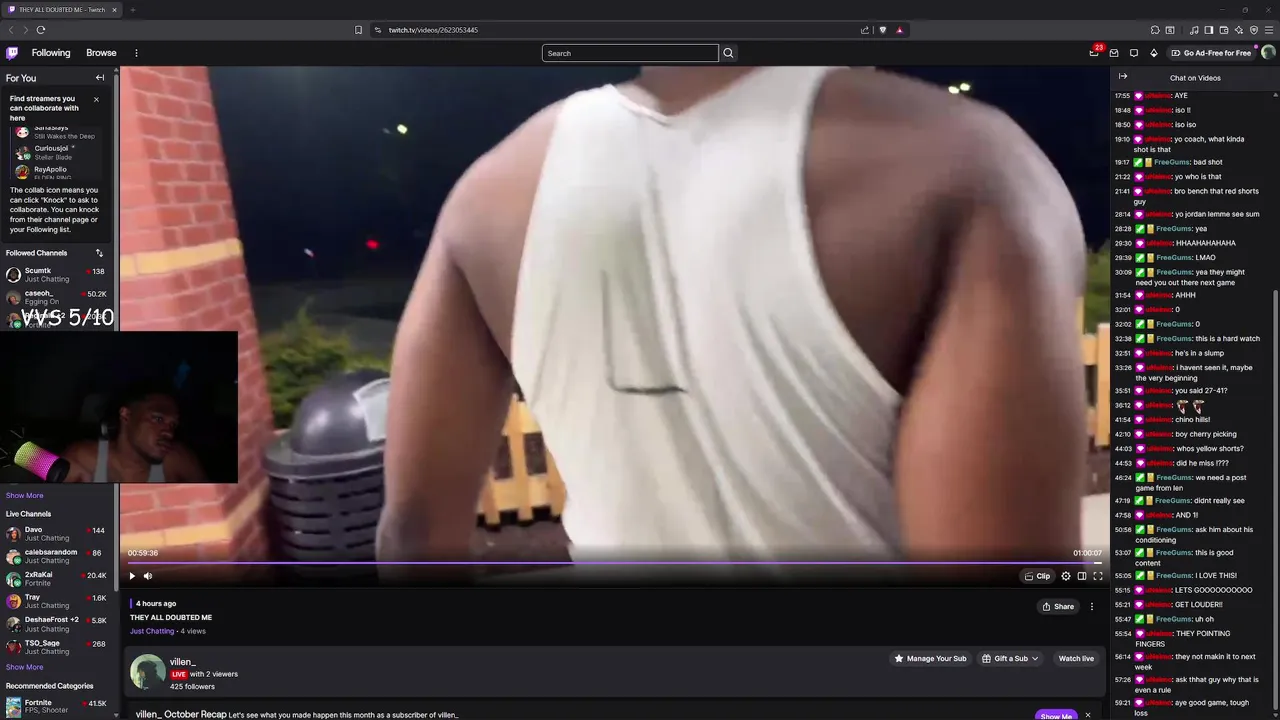The height and width of the screenshot is (720, 1280).
Task: Open Scumtk's channel in Followed Channels
Action: 57,275
